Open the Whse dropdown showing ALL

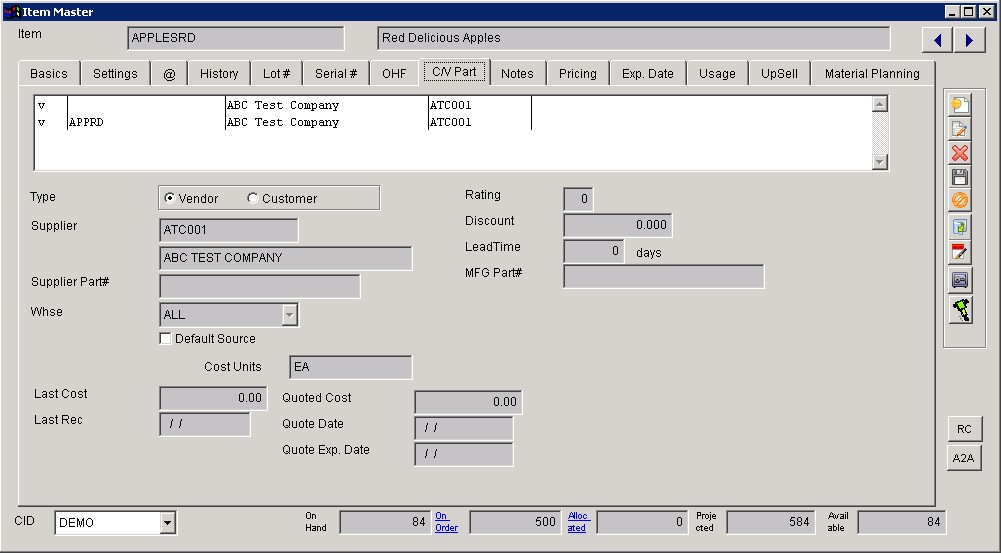click(x=289, y=315)
